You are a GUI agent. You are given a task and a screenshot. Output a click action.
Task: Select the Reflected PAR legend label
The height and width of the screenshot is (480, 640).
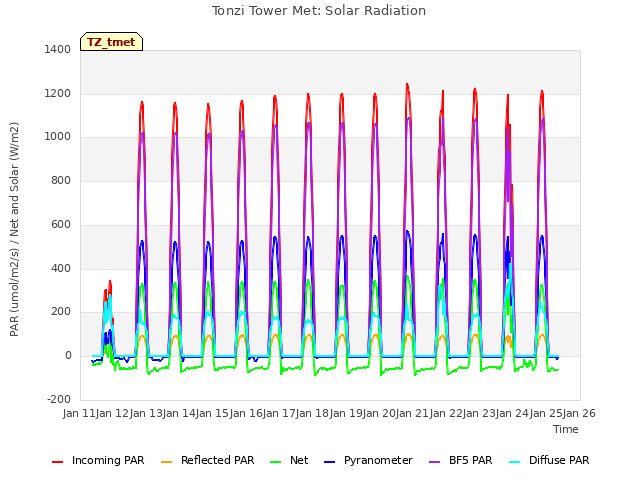tap(218, 460)
